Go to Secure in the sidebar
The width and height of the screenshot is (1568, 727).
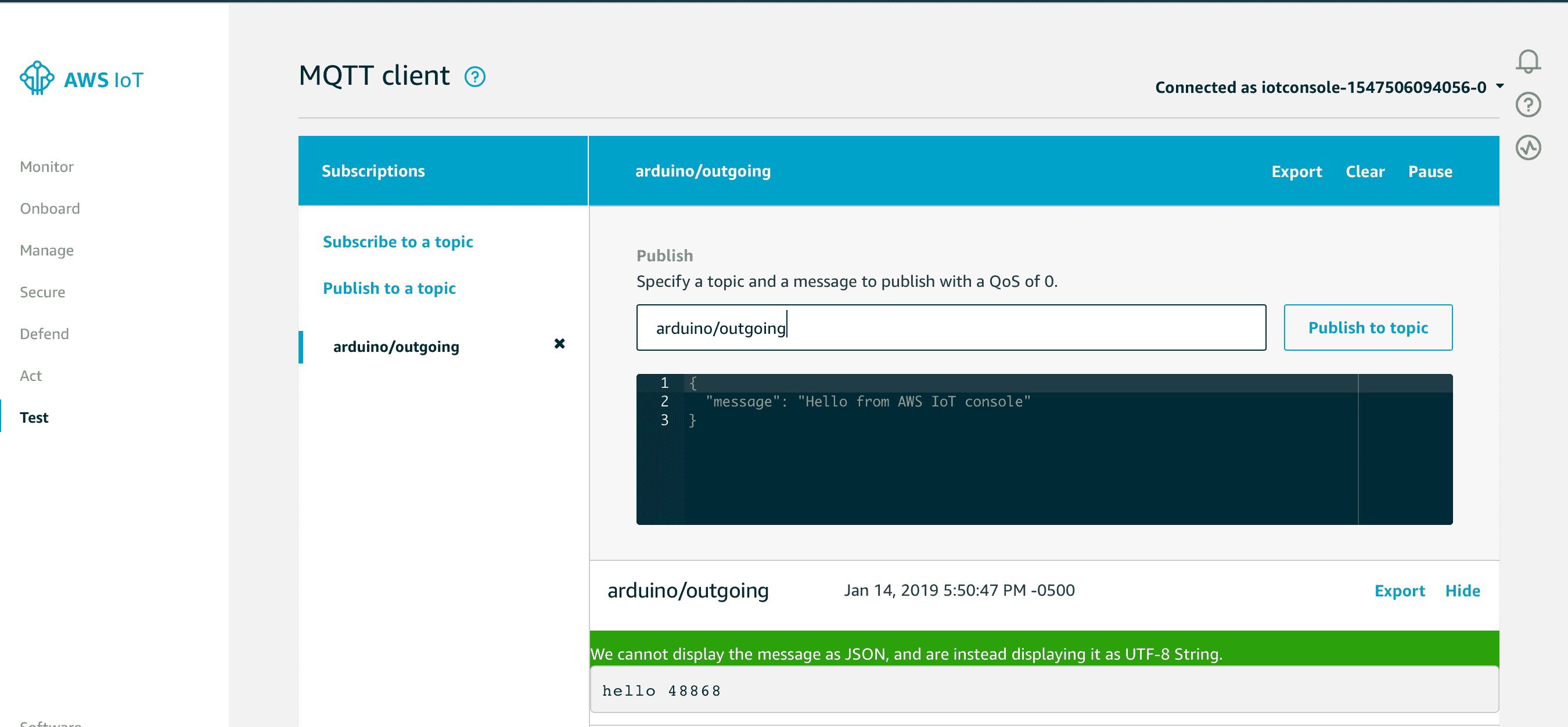pyautogui.click(x=42, y=292)
